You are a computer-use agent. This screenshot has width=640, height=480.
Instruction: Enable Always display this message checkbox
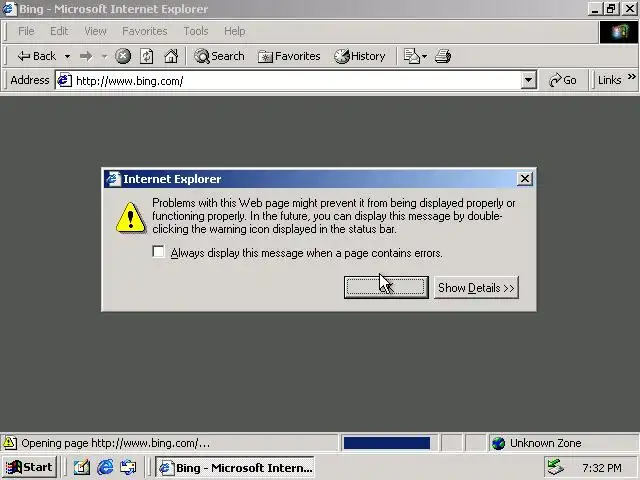(x=158, y=251)
